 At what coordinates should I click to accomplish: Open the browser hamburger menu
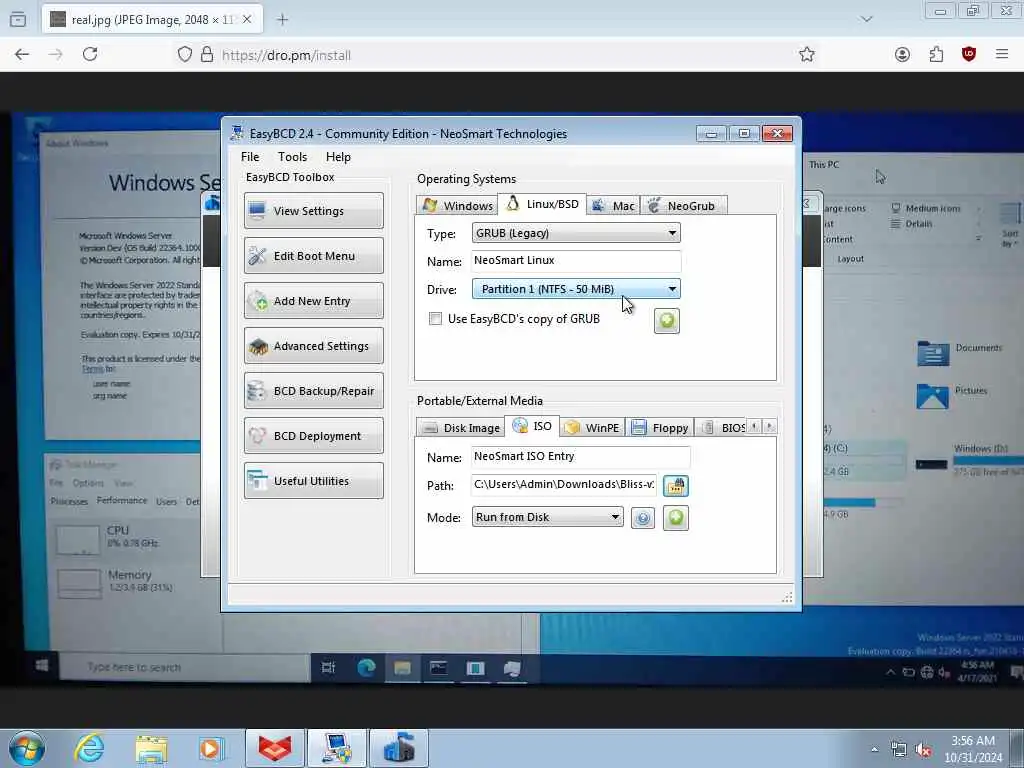point(1002,54)
